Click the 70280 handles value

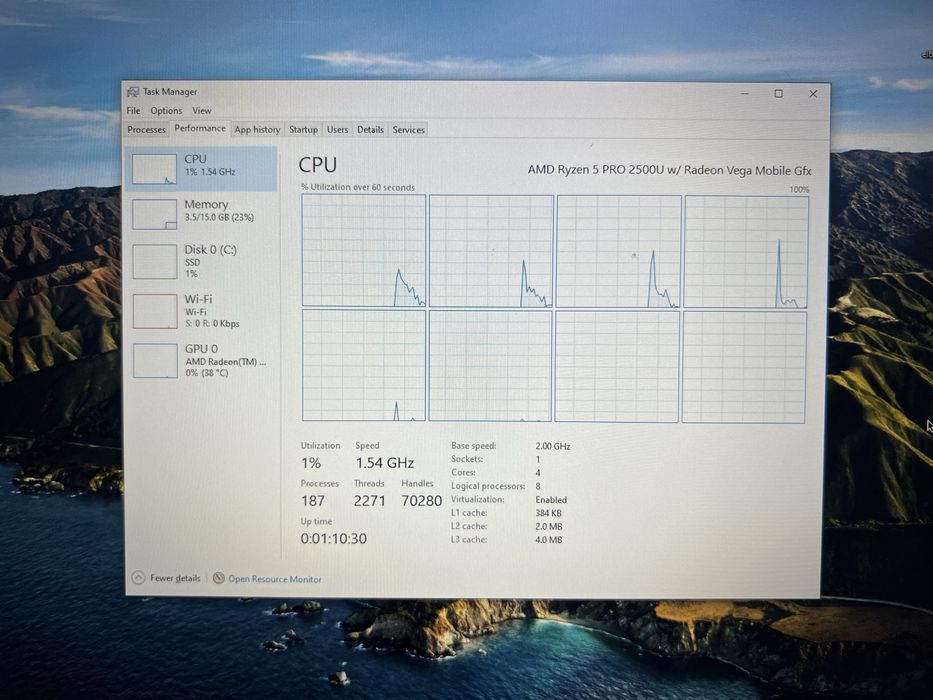(x=421, y=501)
